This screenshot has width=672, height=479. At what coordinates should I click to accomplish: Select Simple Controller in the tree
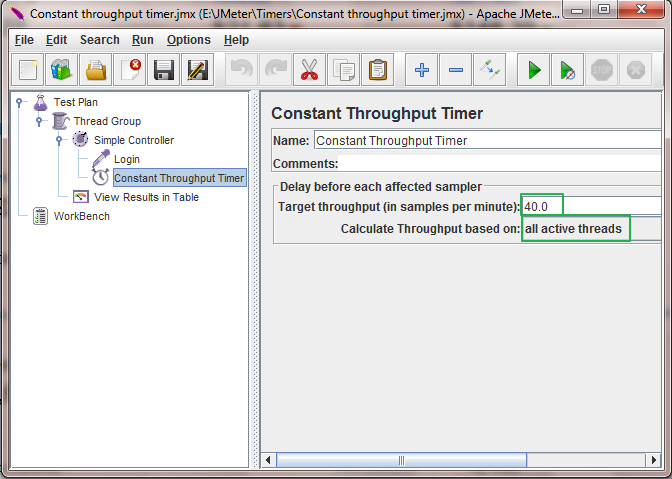point(134,140)
